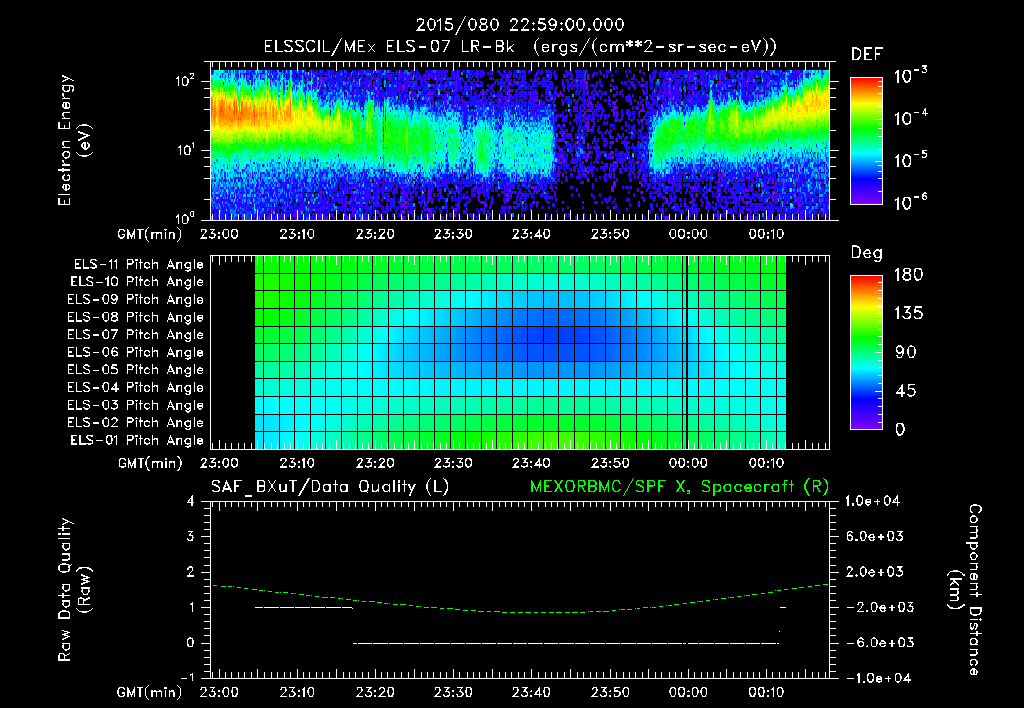Screen dimensions: 1024x708
Task: Click the 135 tick on Deg scale
Action: point(908,314)
